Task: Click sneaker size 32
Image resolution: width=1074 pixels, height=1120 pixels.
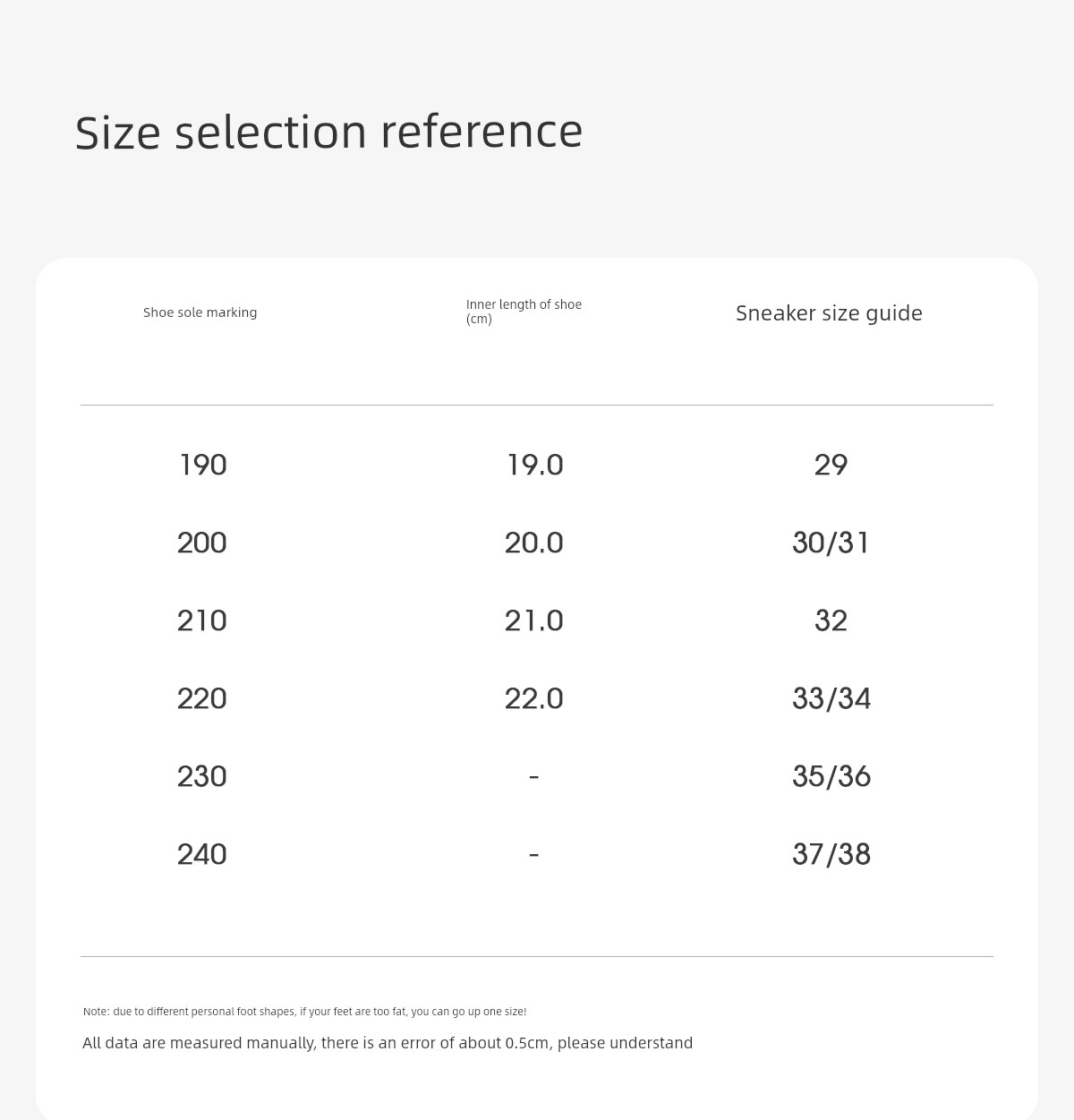Action: click(x=831, y=620)
